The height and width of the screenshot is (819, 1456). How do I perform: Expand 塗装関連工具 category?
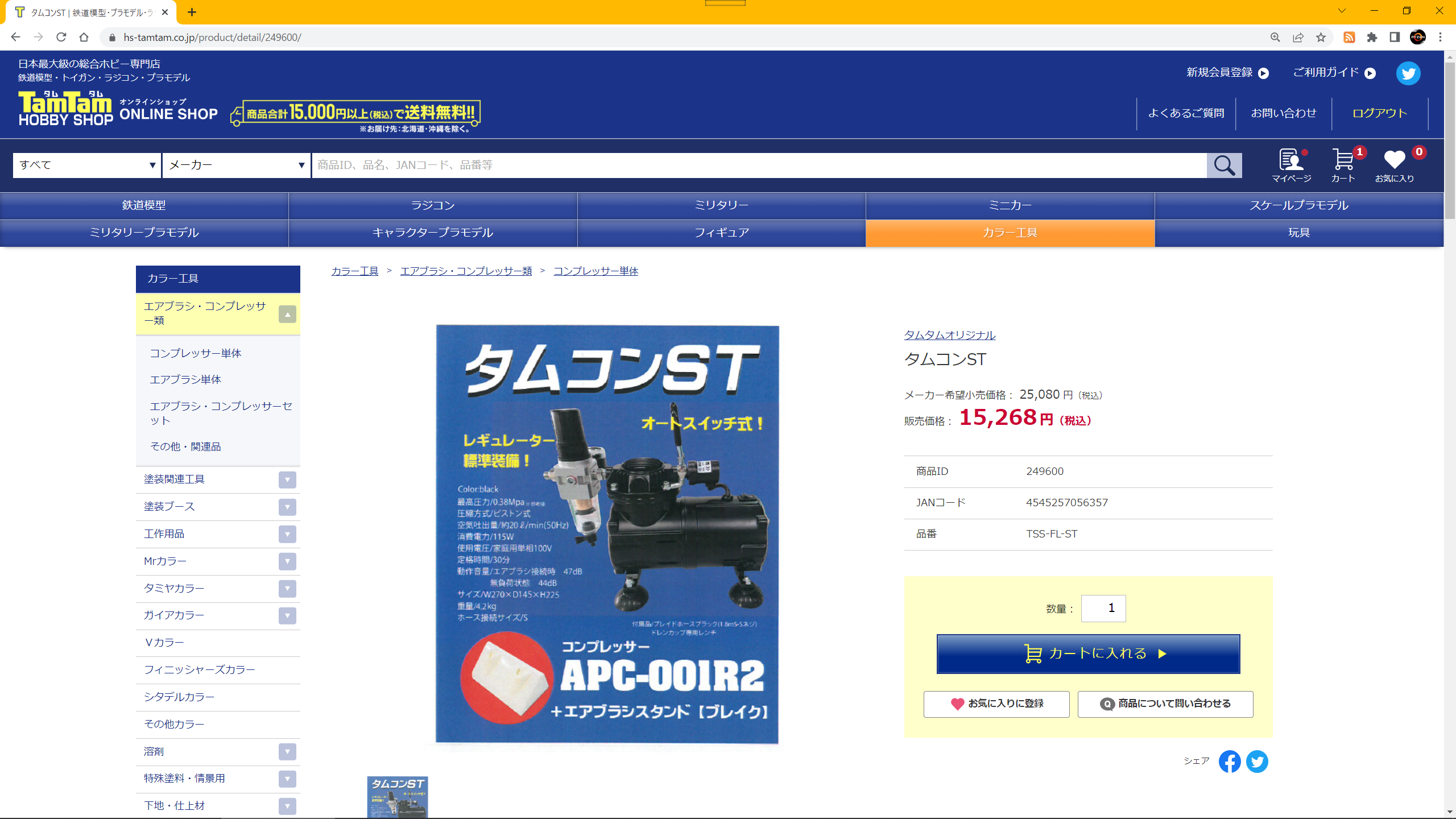[287, 479]
